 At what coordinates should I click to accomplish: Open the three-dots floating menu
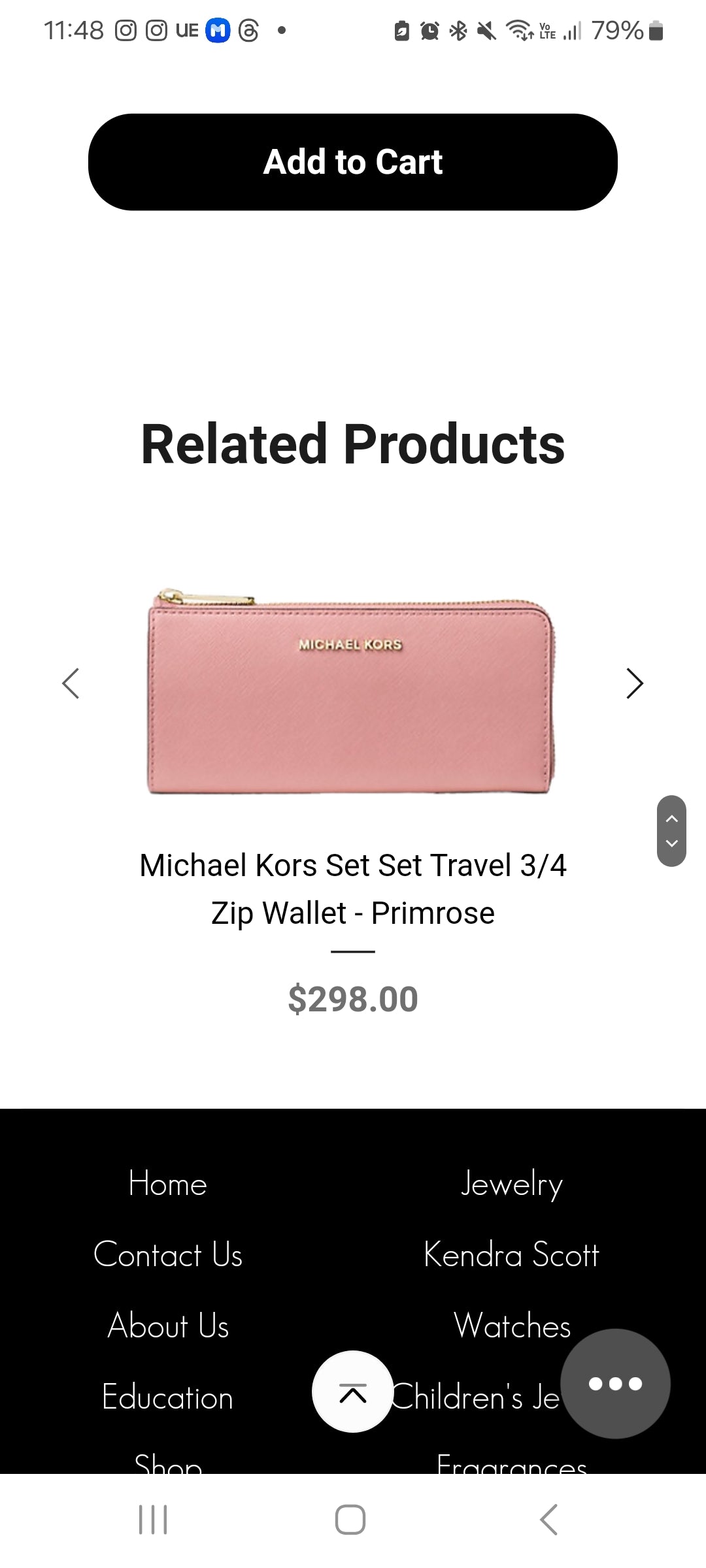615,1383
